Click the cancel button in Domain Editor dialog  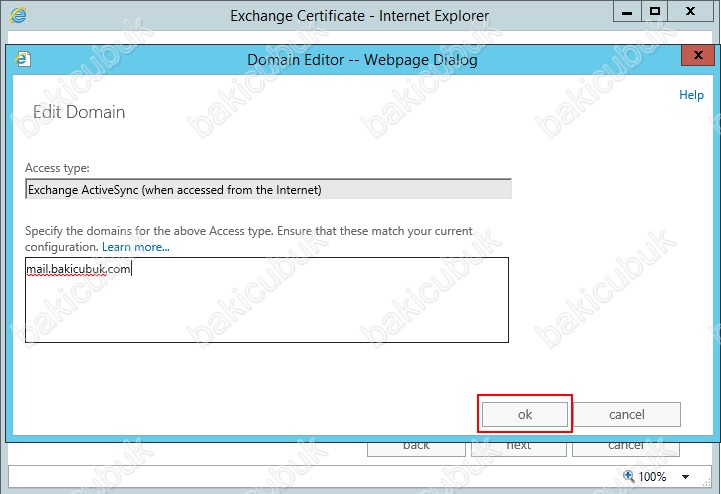(627, 414)
